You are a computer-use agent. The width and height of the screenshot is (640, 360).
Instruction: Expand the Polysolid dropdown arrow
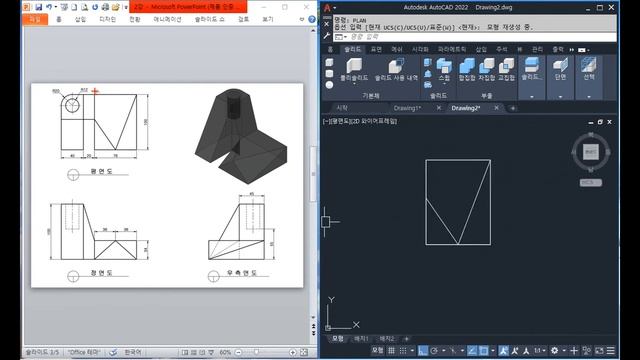(x=354, y=84)
